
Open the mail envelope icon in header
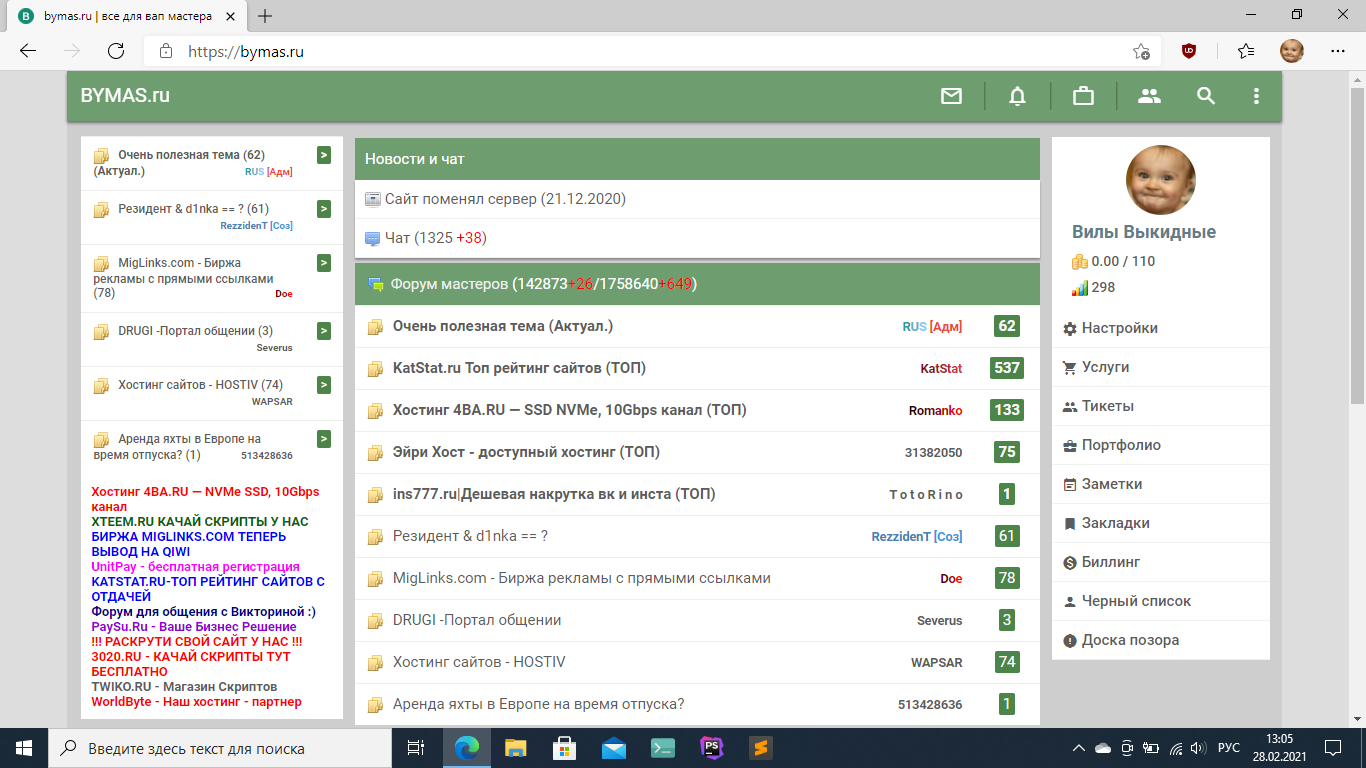(x=951, y=96)
